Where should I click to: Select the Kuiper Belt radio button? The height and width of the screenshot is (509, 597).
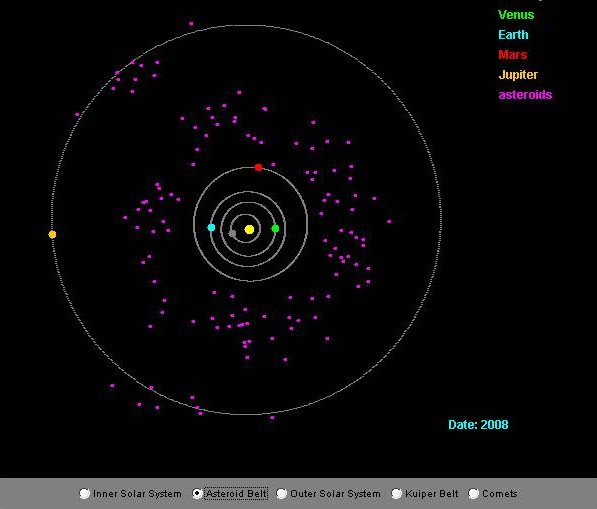396,493
